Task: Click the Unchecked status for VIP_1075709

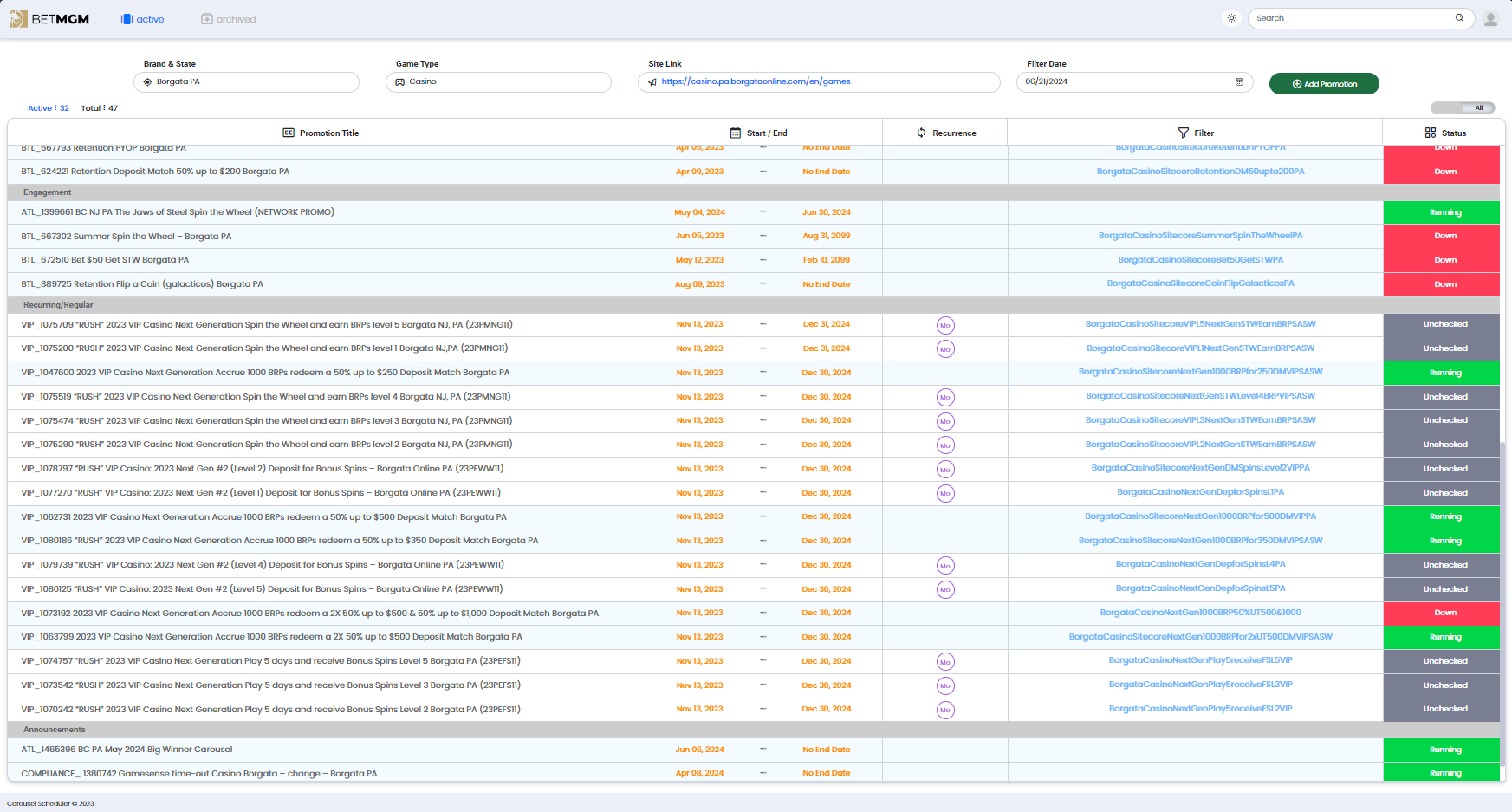Action: (1442, 324)
